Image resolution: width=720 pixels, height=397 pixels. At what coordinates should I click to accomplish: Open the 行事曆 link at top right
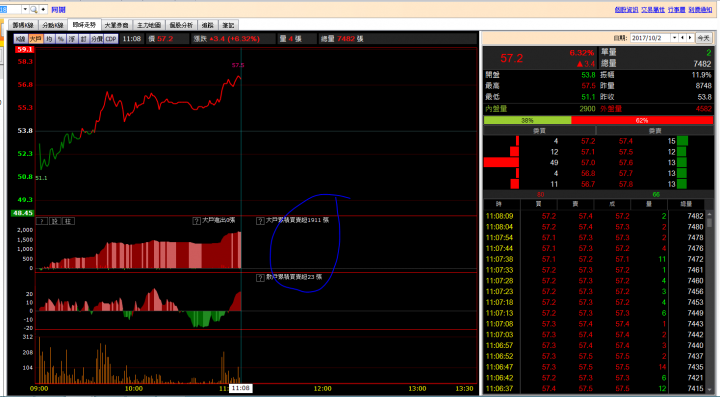click(x=676, y=10)
